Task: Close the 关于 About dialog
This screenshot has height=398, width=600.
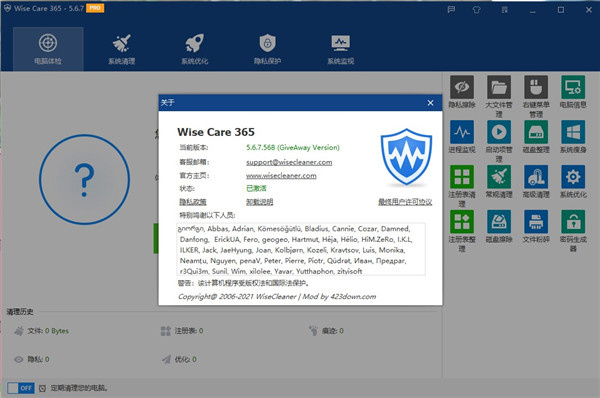Action: (430, 103)
